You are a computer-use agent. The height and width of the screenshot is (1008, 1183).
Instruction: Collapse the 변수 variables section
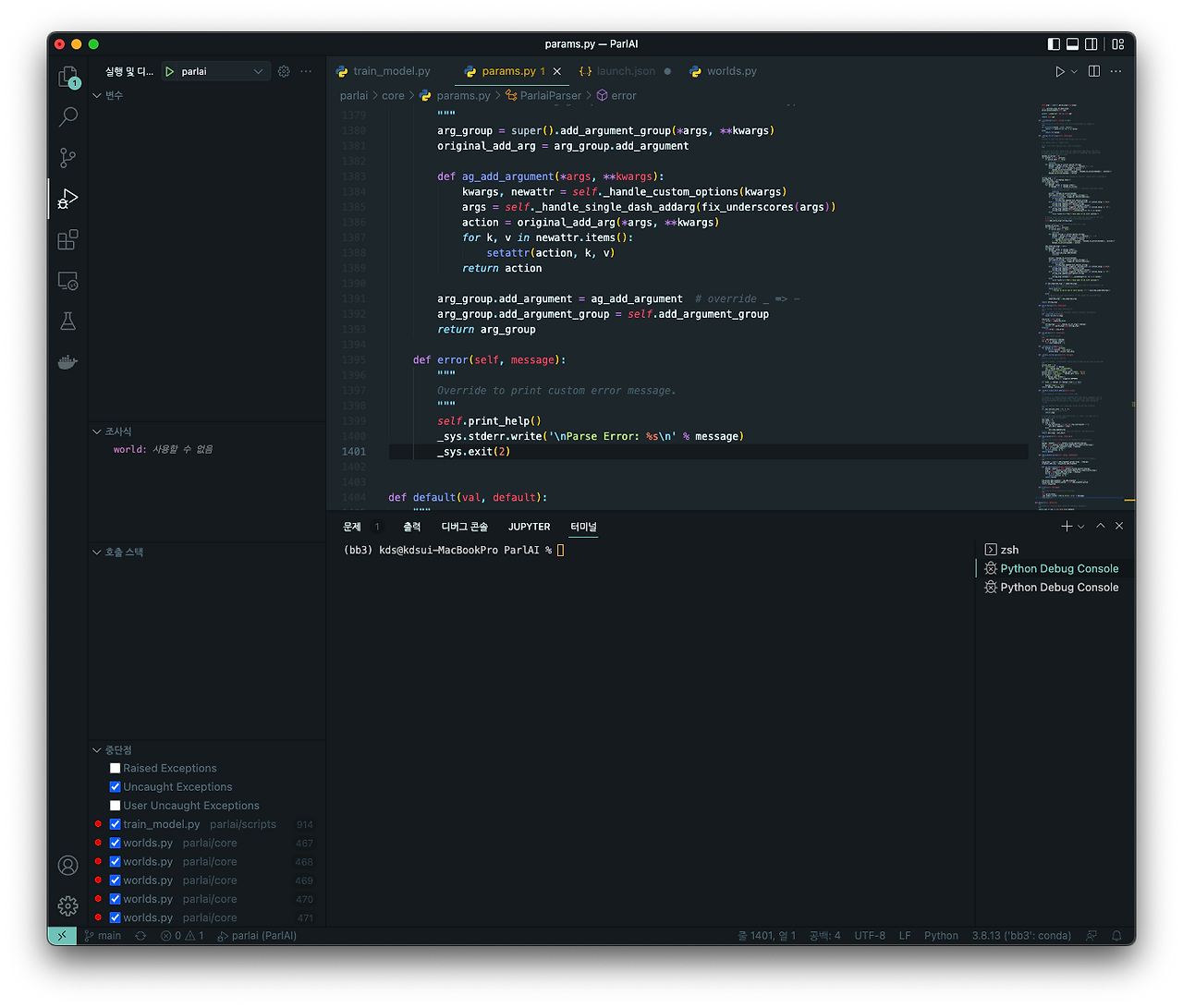[x=96, y=94]
